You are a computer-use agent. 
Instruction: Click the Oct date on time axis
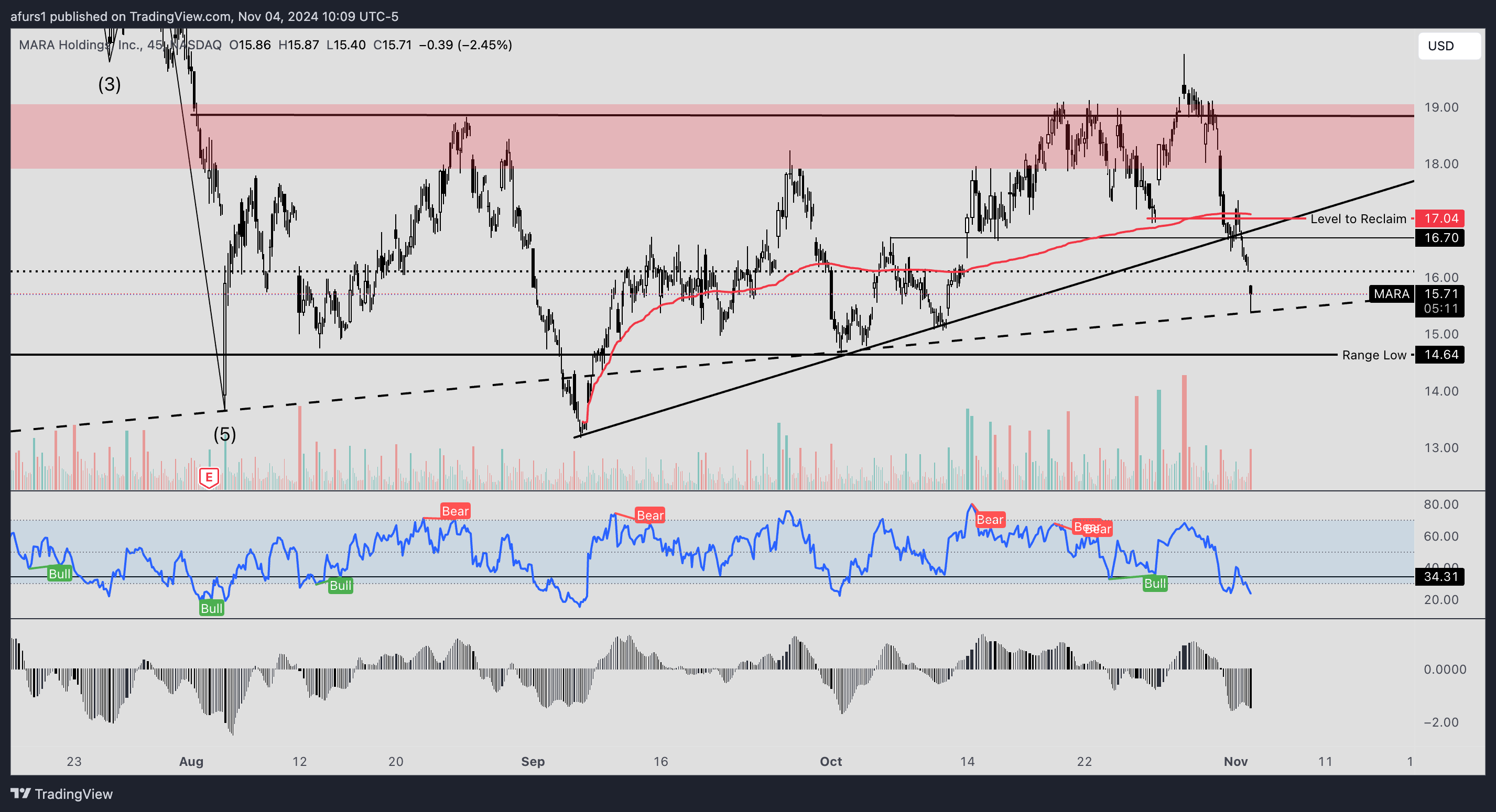pyautogui.click(x=830, y=762)
